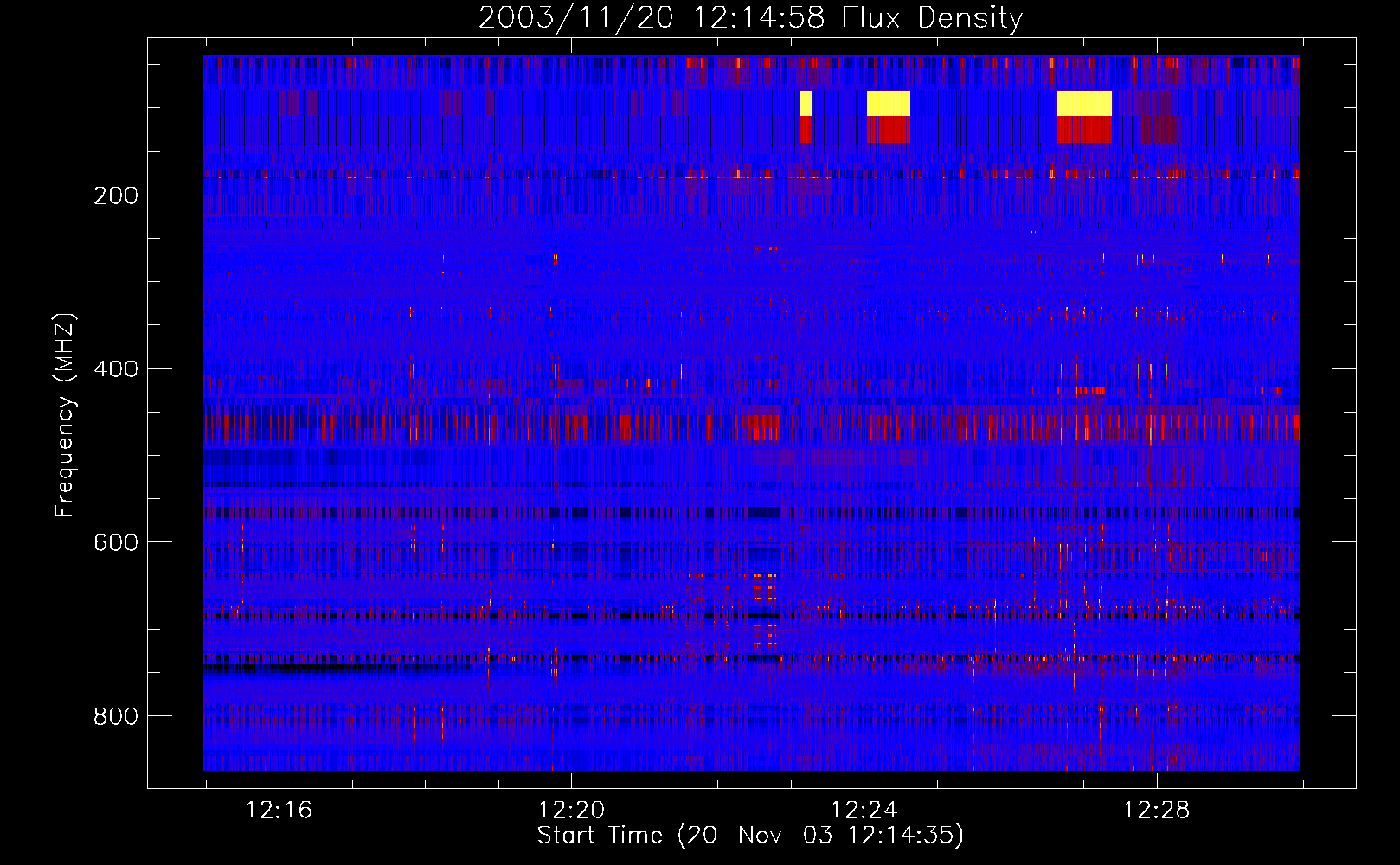Click the wide yellow burst block near 12:27
This screenshot has width=1400, height=865.
1084,103
